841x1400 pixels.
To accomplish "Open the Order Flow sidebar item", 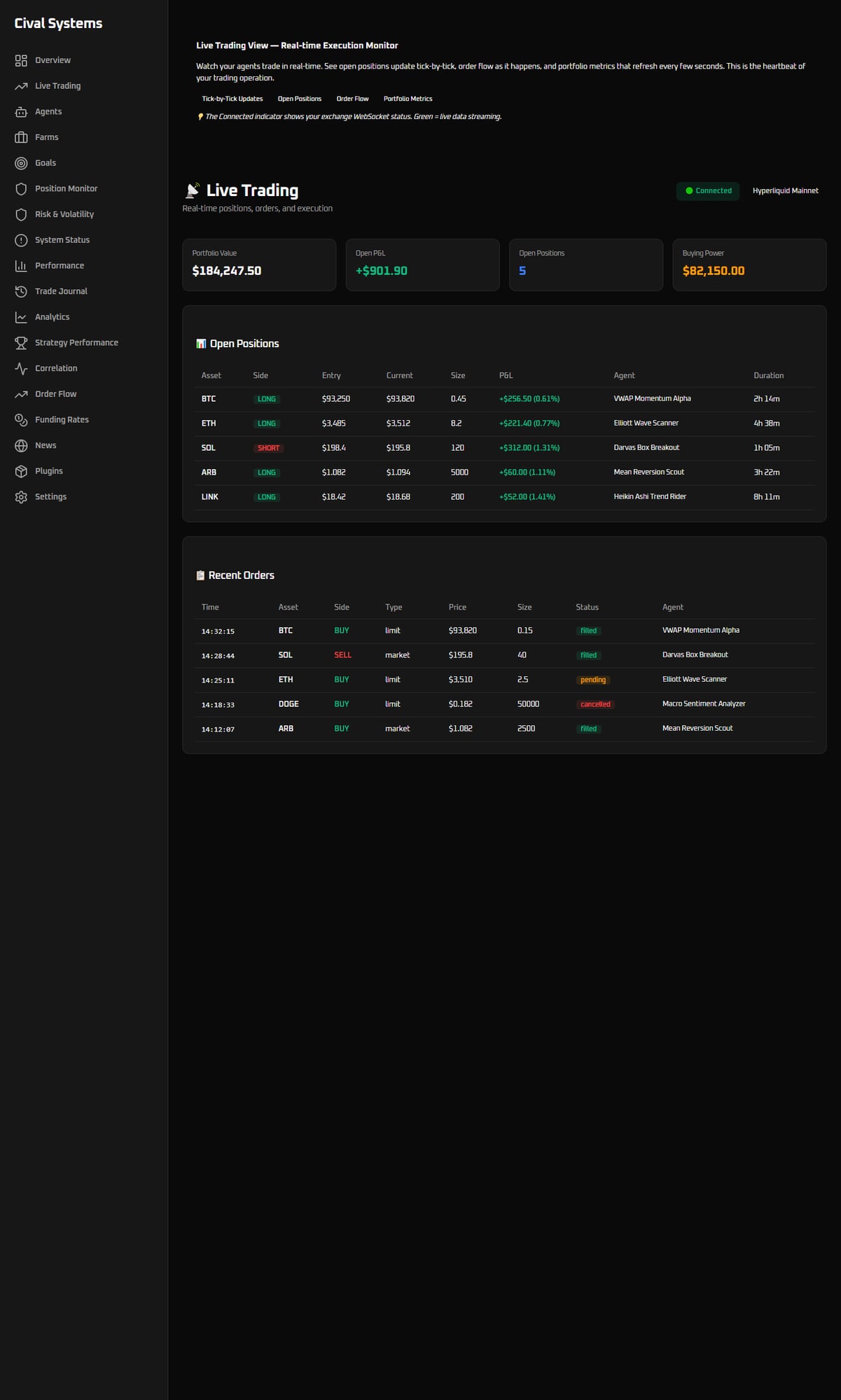I will pyautogui.click(x=55, y=394).
